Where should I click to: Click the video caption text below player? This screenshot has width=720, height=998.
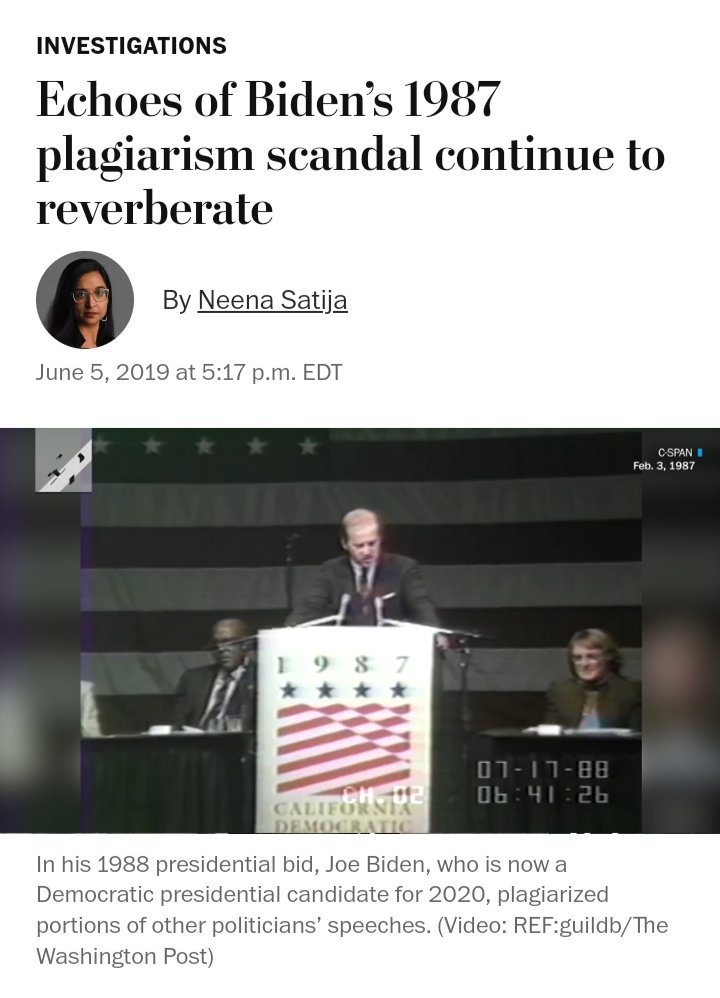352,910
